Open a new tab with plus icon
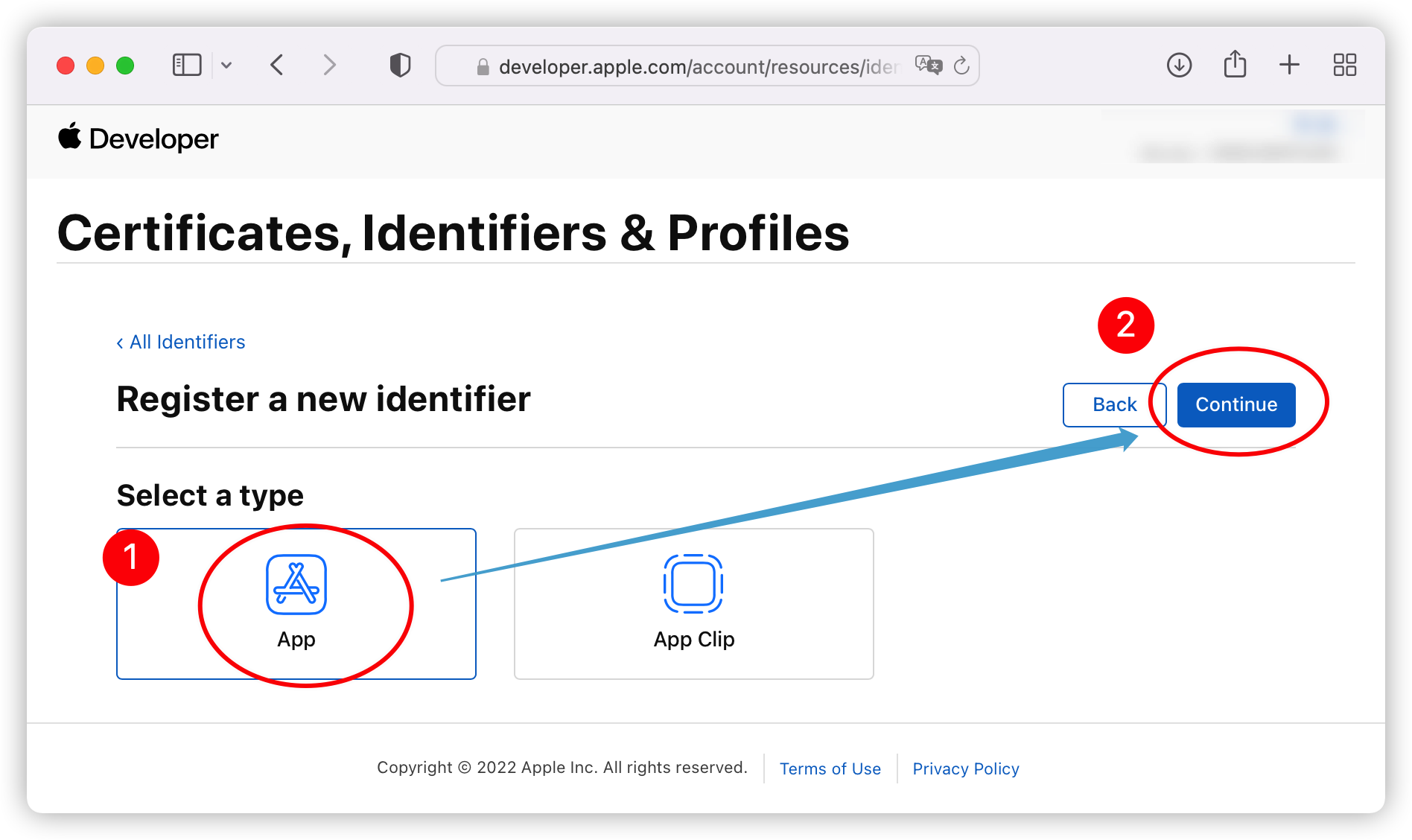 coord(1289,66)
